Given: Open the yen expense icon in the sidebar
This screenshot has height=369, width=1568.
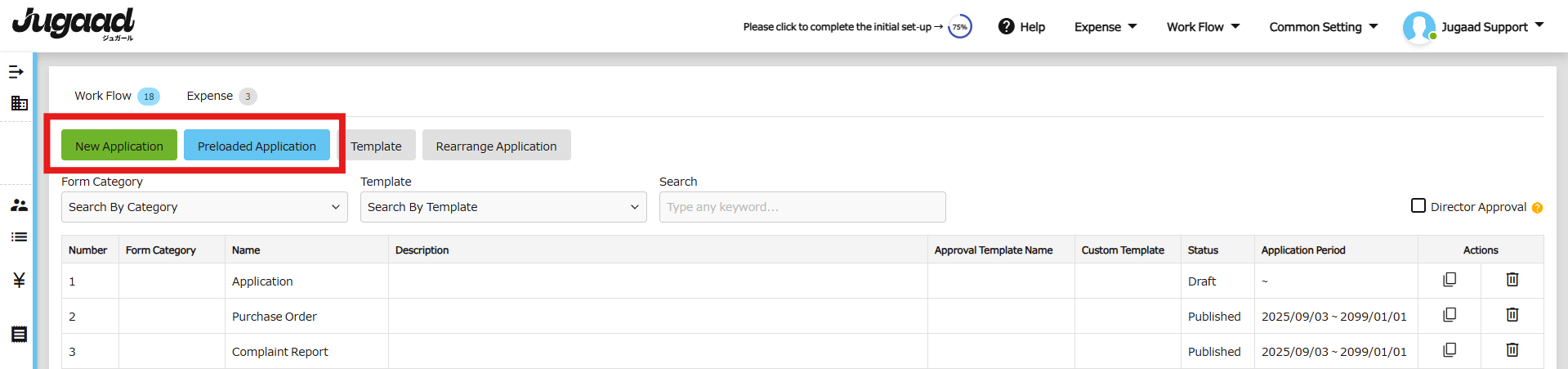Looking at the screenshot, I should click(x=19, y=280).
